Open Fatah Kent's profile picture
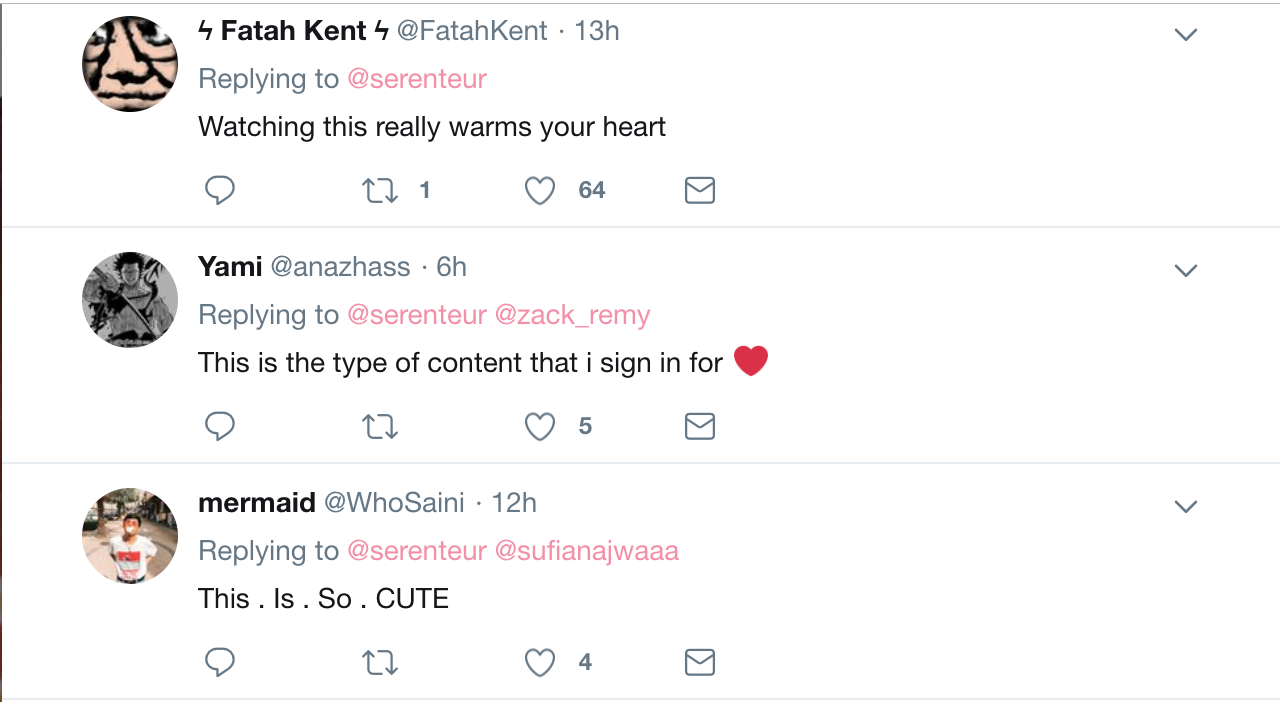Image resolution: width=1280 pixels, height=702 pixels. (x=130, y=64)
